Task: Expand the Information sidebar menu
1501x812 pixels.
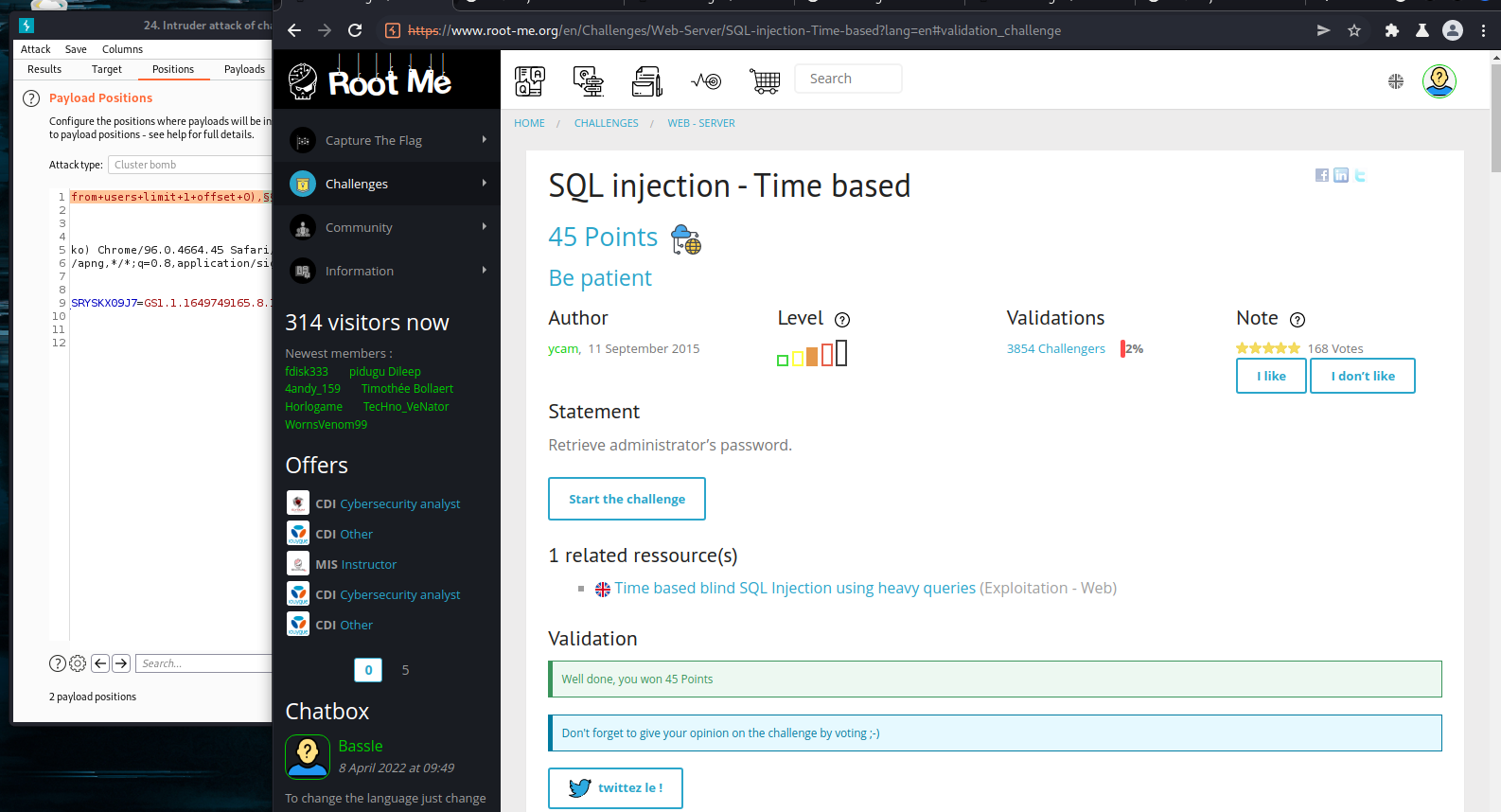Action: click(x=386, y=271)
